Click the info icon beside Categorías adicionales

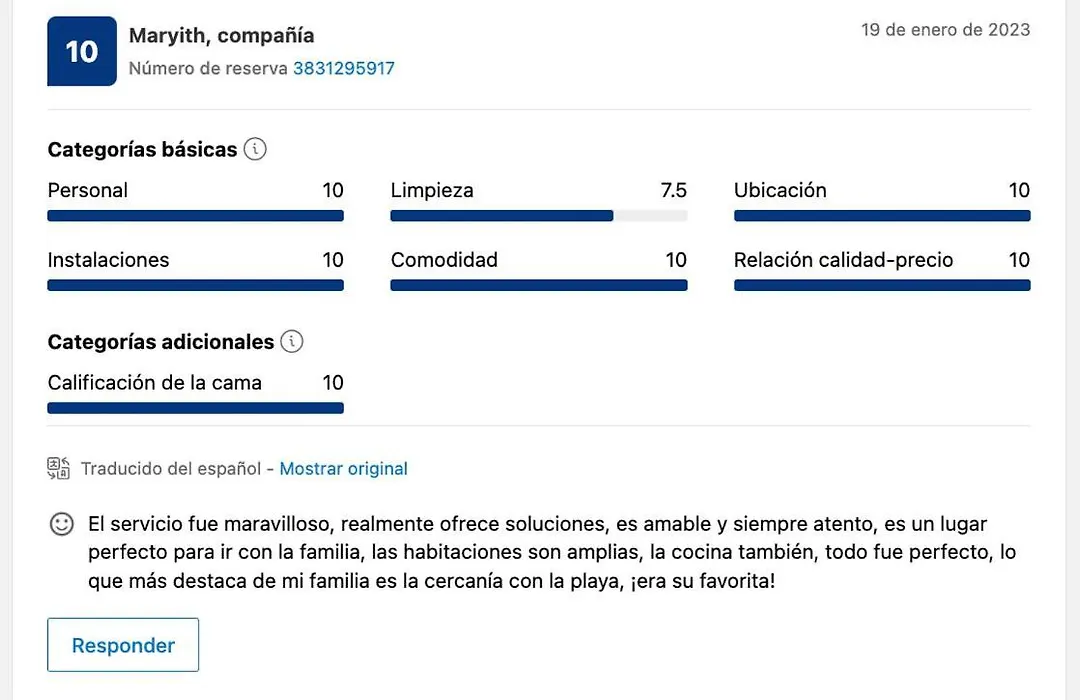click(x=291, y=341)
